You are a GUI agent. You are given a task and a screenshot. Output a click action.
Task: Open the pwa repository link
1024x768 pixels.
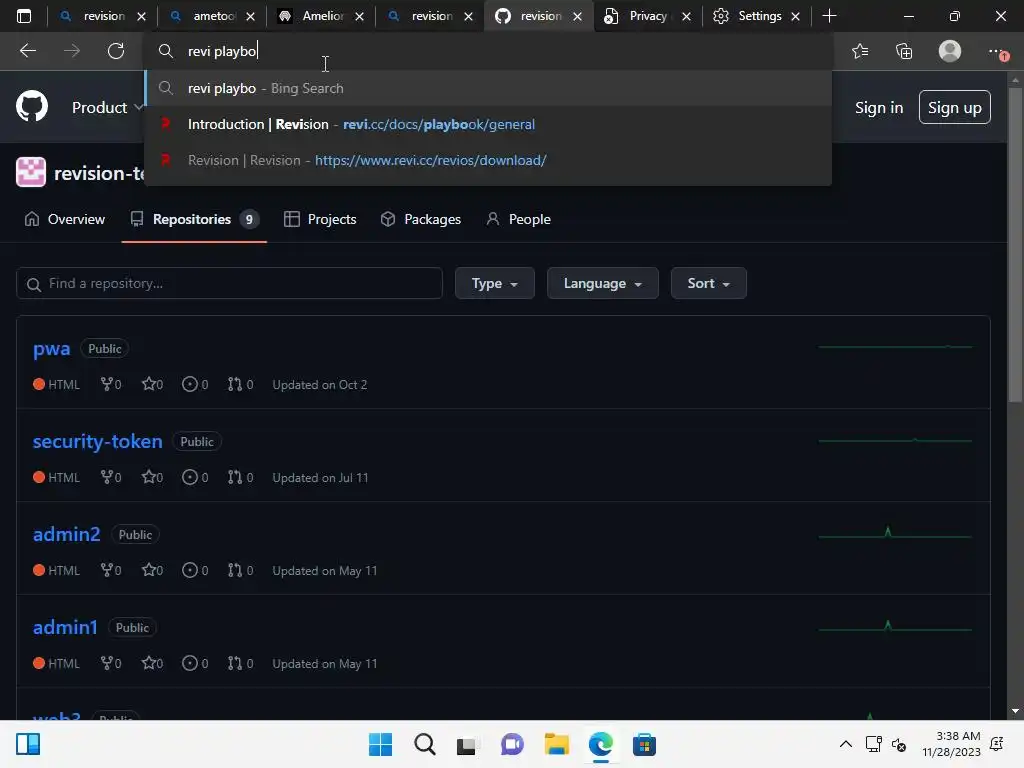coord(51,349)
